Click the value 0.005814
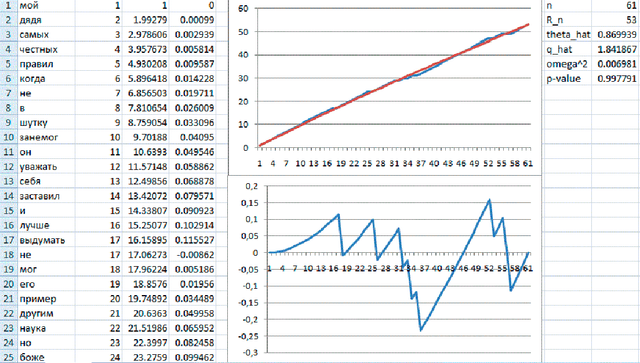The width and height of the screenshot is (640, 363). click(x=192, y=49)
